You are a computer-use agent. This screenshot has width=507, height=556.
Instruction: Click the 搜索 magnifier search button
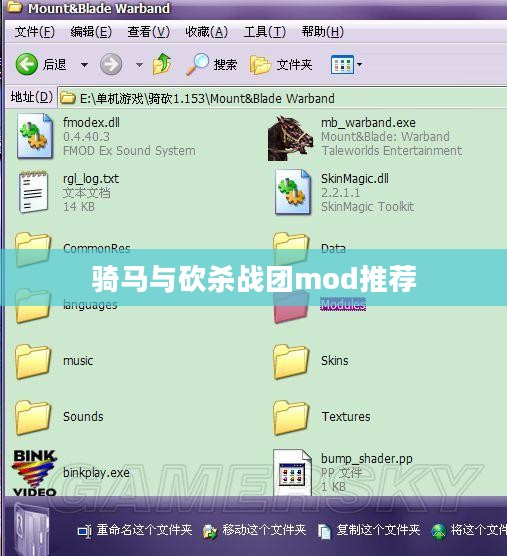211,64
